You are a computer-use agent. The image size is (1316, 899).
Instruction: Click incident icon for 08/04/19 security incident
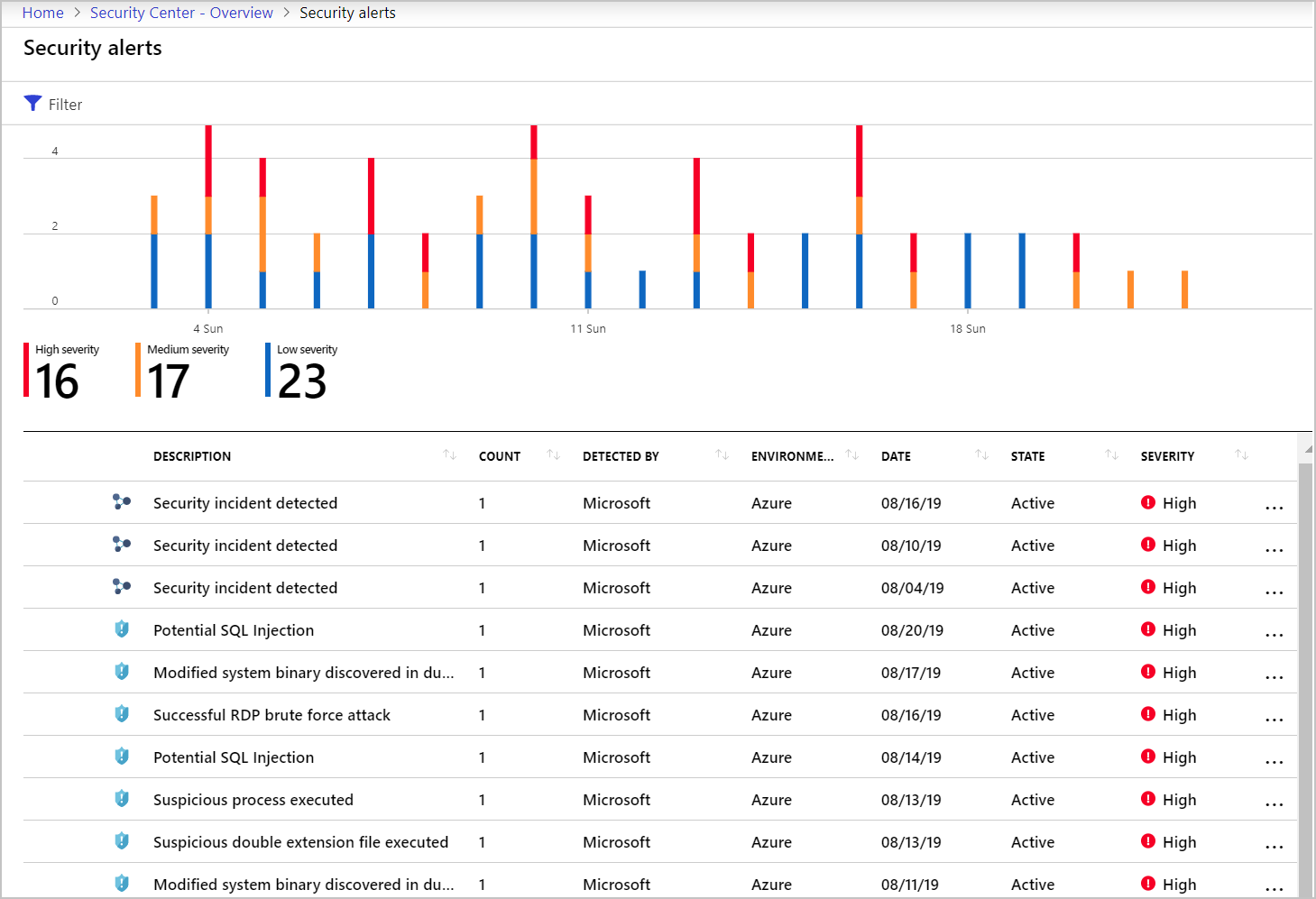point(122,587)
